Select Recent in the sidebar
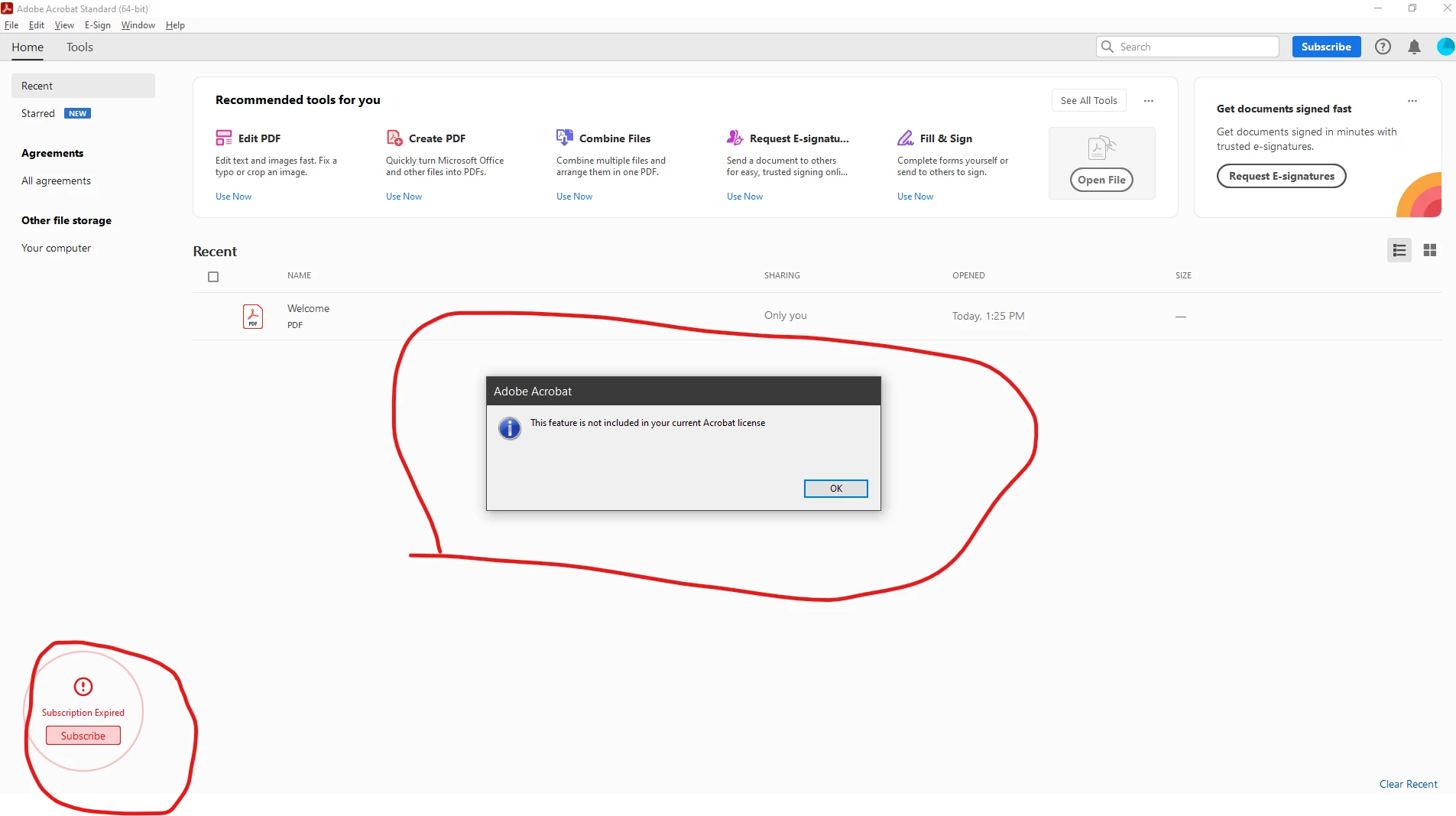The image size is (1456, 816). [x=83, y=86]
